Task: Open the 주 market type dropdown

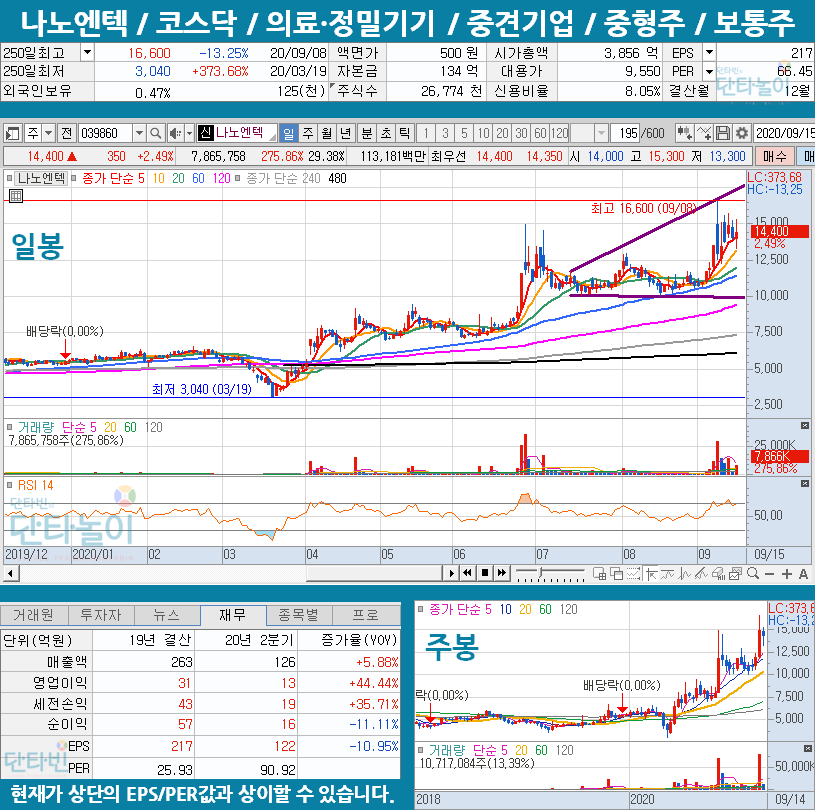Action: [x=48, y=134]
